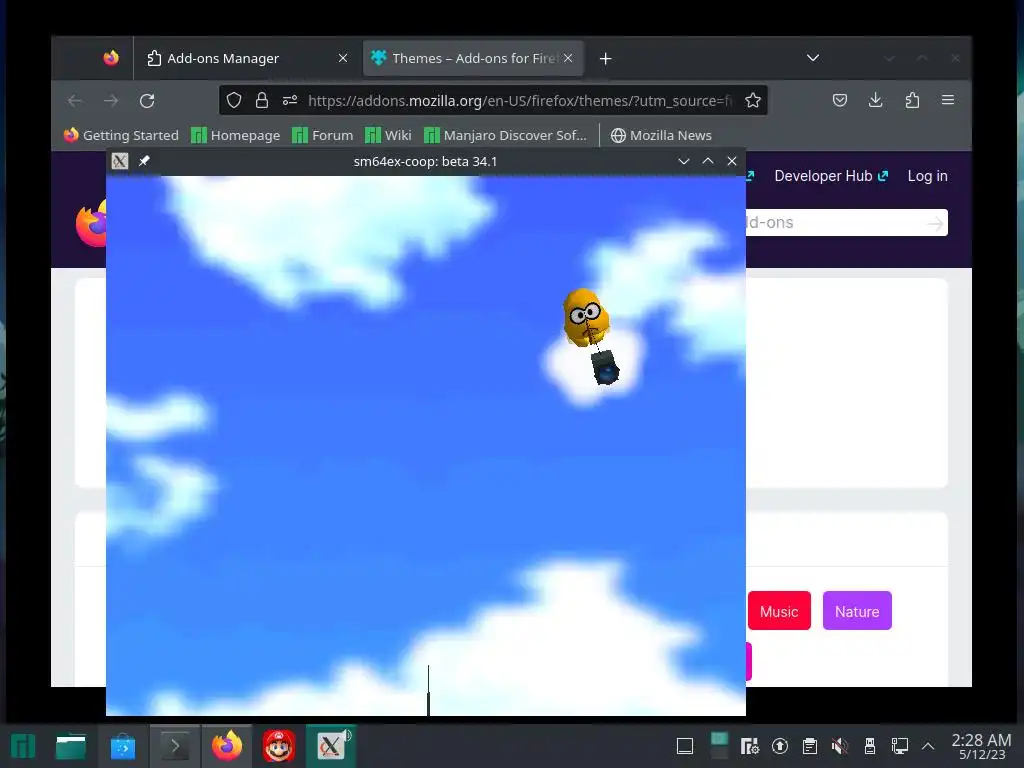Switch to the X window taskbar entry
Screen dimensions: 1024x768
[331, 746]
